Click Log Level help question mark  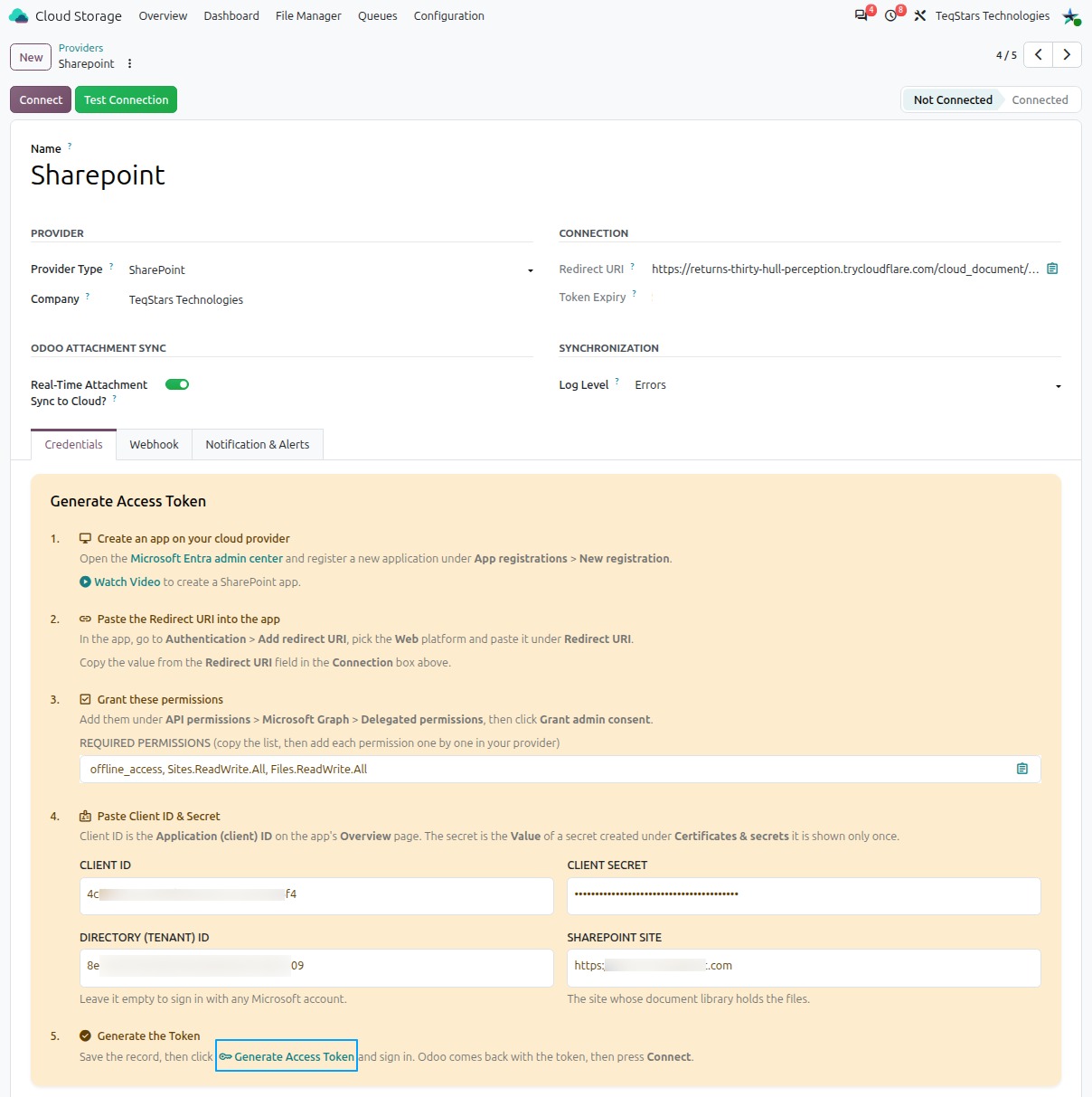(617, 382)
